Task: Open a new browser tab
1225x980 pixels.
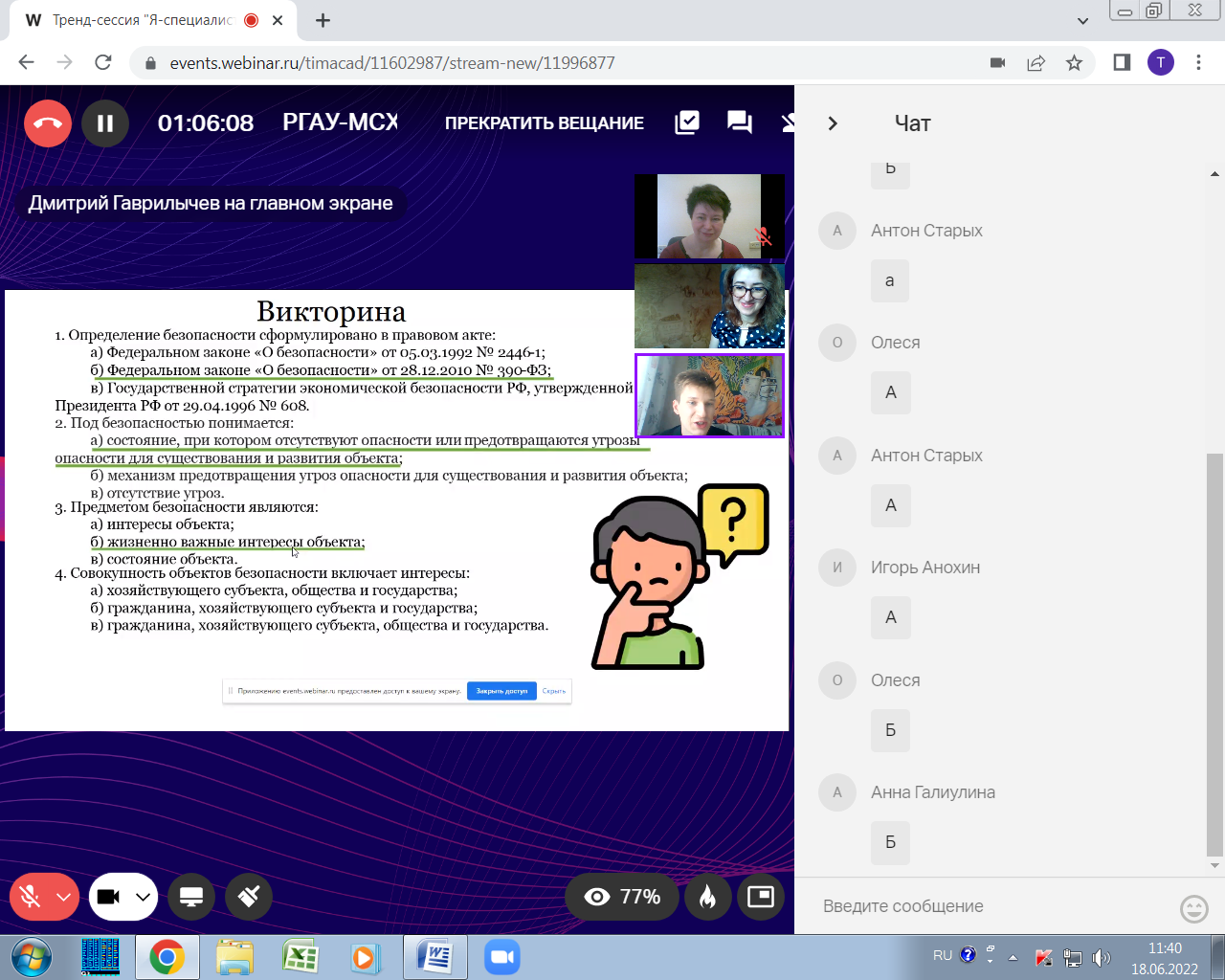Action: coord(323,20)
